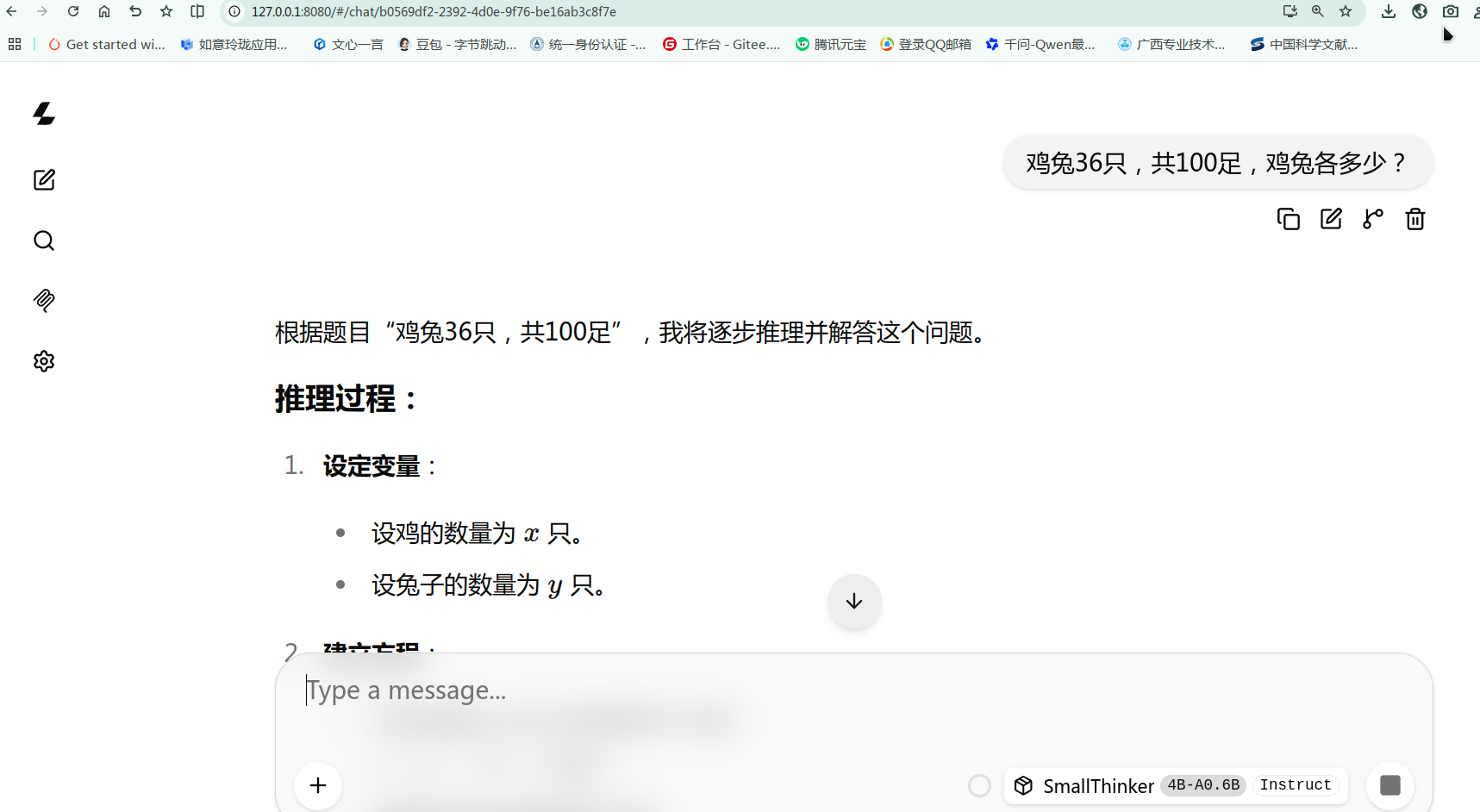1480x812 pixels.
Task: Open the 豆包 - 字节跳动 bookmark
Action: 457,44
